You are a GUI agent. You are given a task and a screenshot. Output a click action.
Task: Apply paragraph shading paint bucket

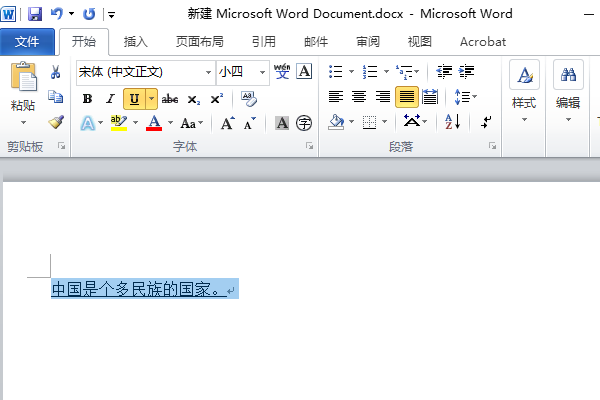coord(336,122)
